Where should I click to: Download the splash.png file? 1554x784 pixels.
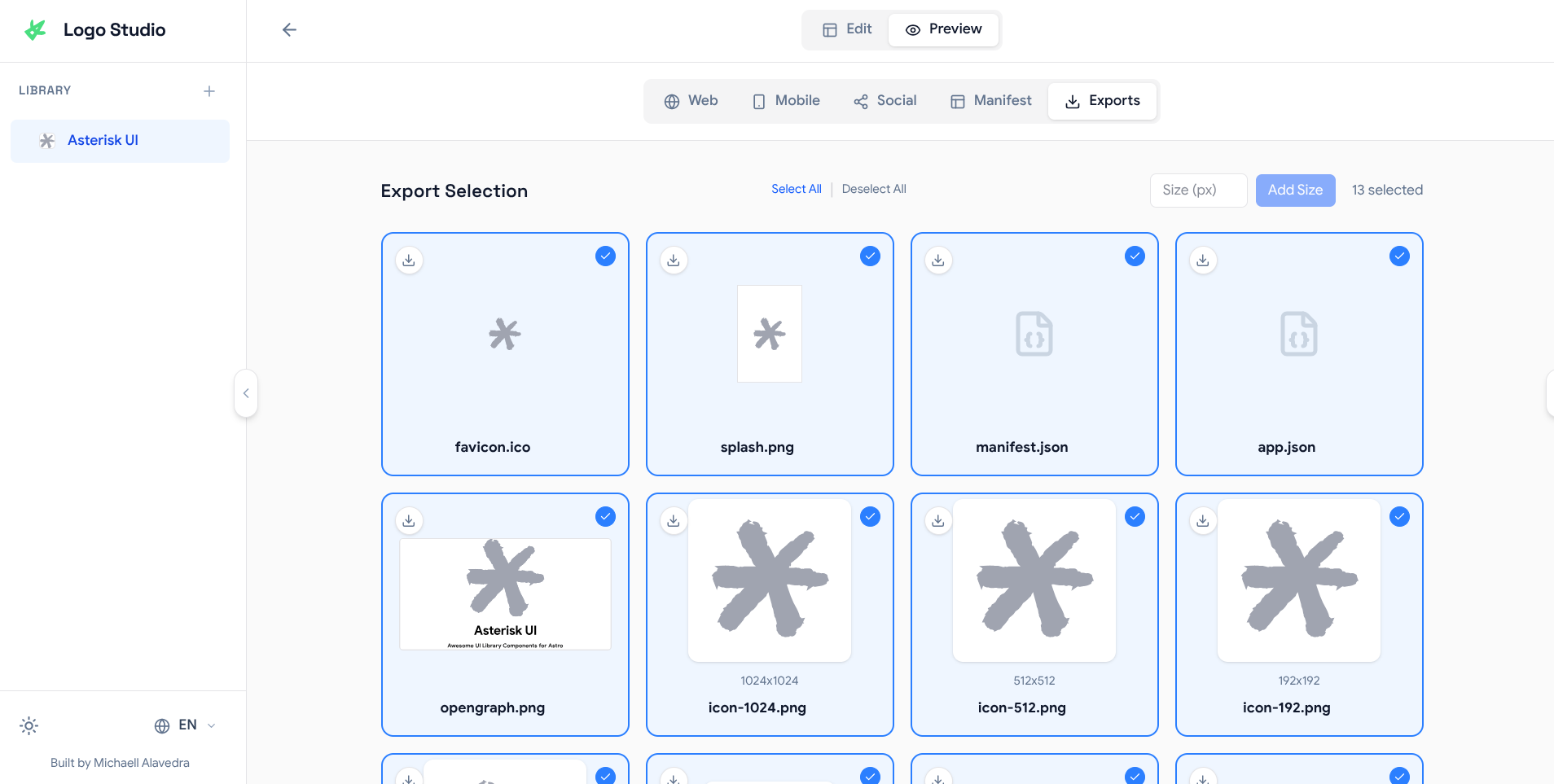coord(674,261)
